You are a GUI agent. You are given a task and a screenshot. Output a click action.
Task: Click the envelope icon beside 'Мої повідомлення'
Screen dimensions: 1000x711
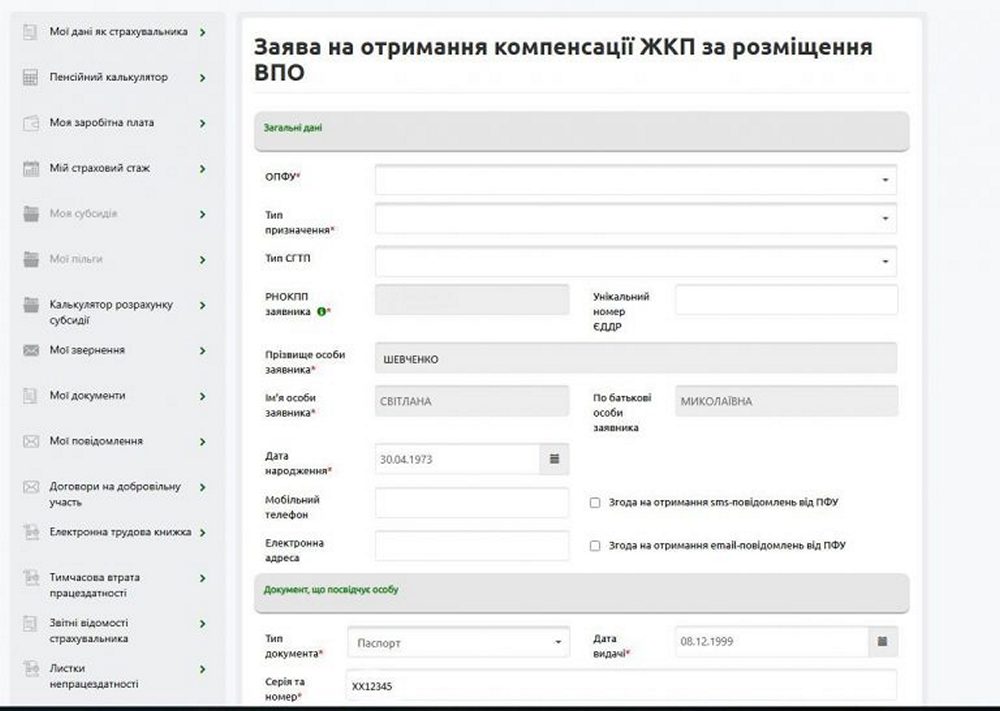30,441
